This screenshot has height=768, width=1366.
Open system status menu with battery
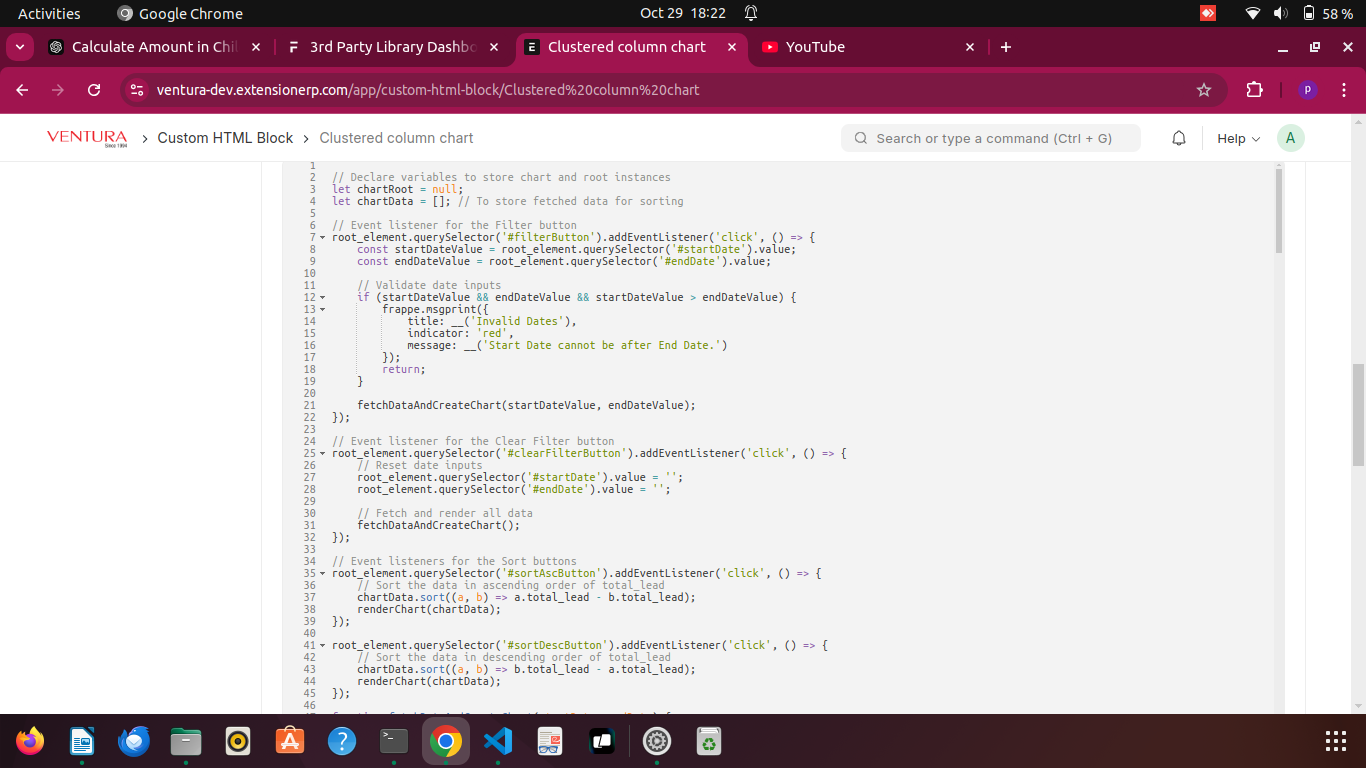point(1299,13)
